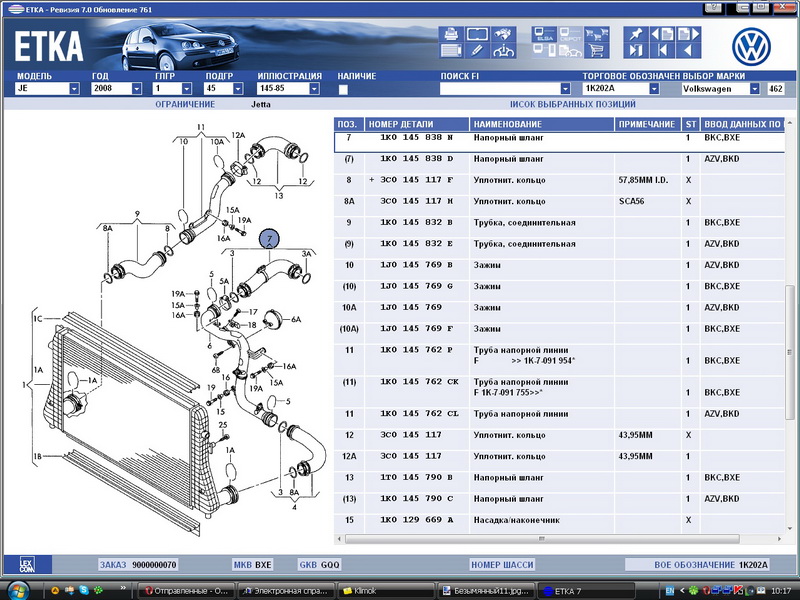Sort by the Поз. column header
This screenshot has width=800, height=600.
tap(349, 124)
